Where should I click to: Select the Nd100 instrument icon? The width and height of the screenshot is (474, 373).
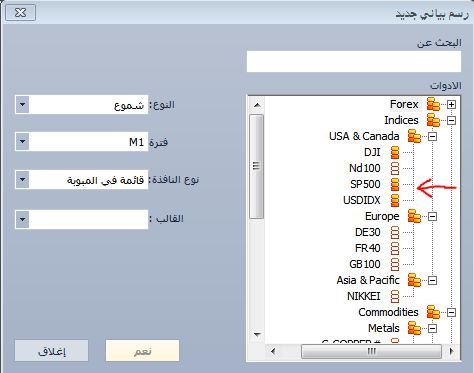(395, 168)
